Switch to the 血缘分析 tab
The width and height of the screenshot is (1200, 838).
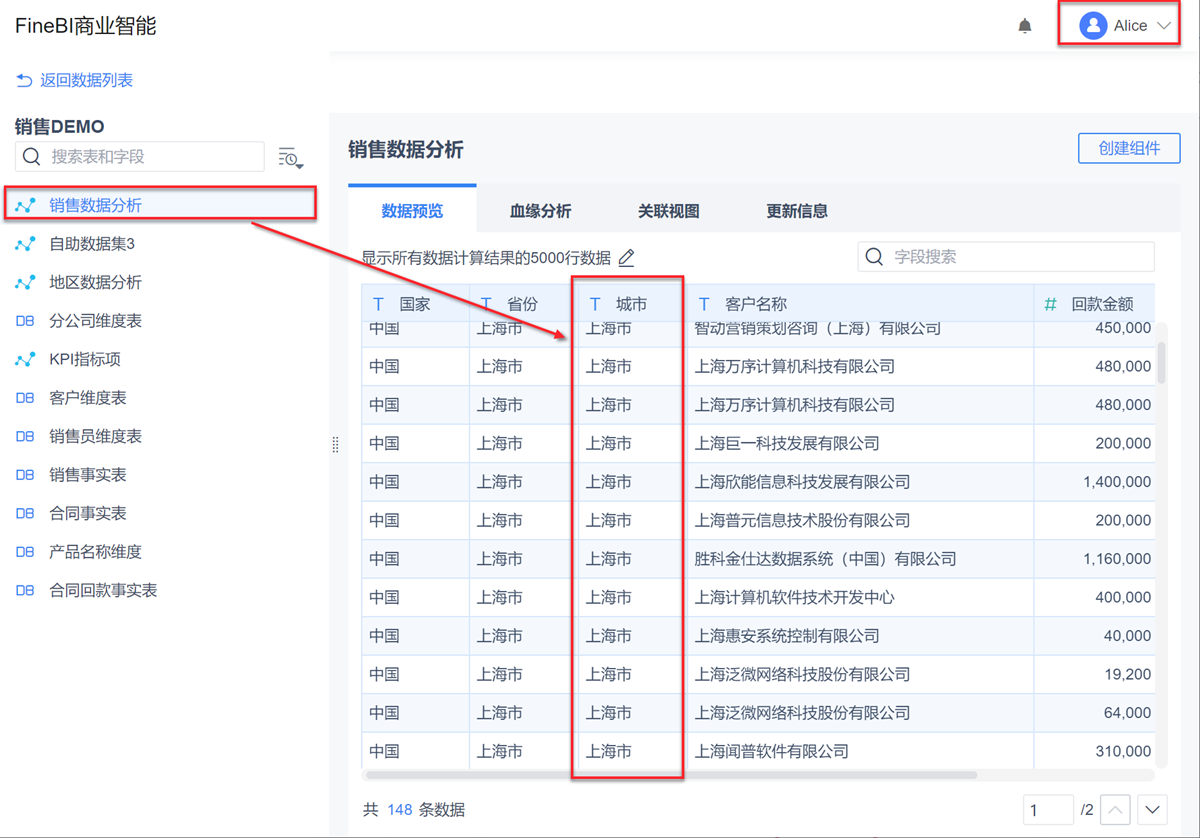pyautogui.click(x=541, y=211)
